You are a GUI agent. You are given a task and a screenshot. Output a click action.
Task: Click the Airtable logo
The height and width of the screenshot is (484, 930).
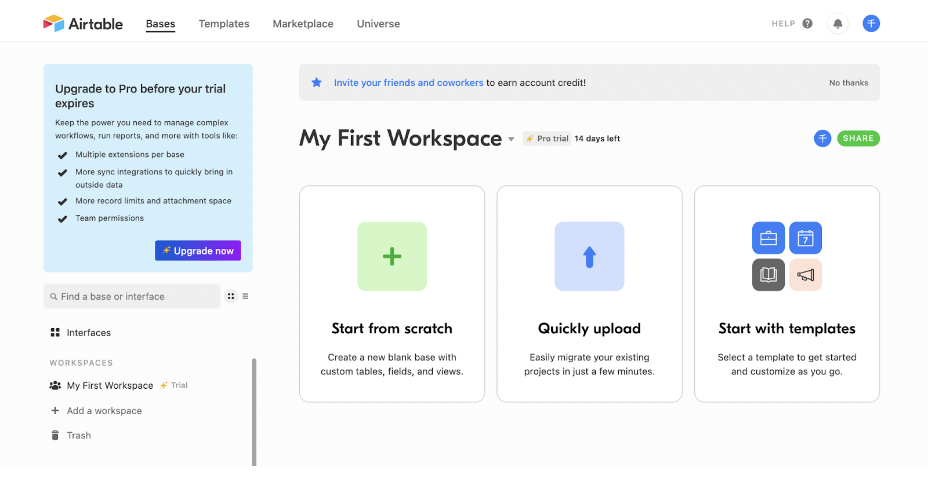(x=83, y=24)
